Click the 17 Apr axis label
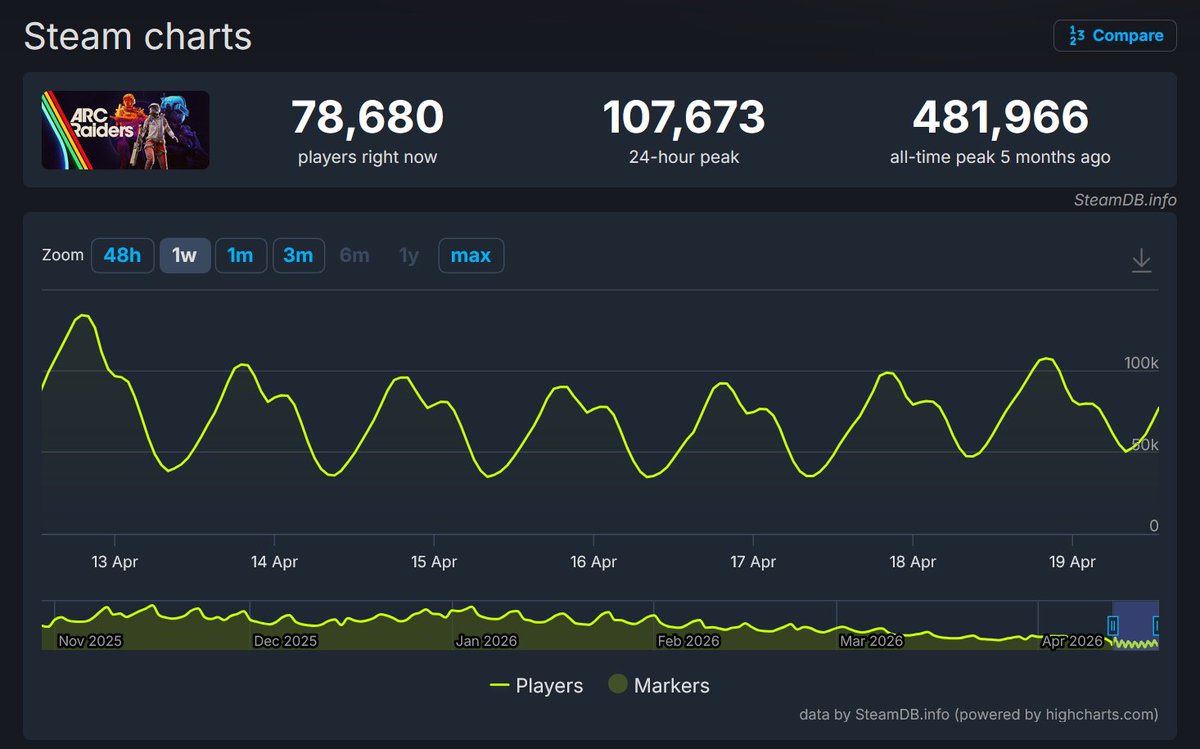 point(753,562)
